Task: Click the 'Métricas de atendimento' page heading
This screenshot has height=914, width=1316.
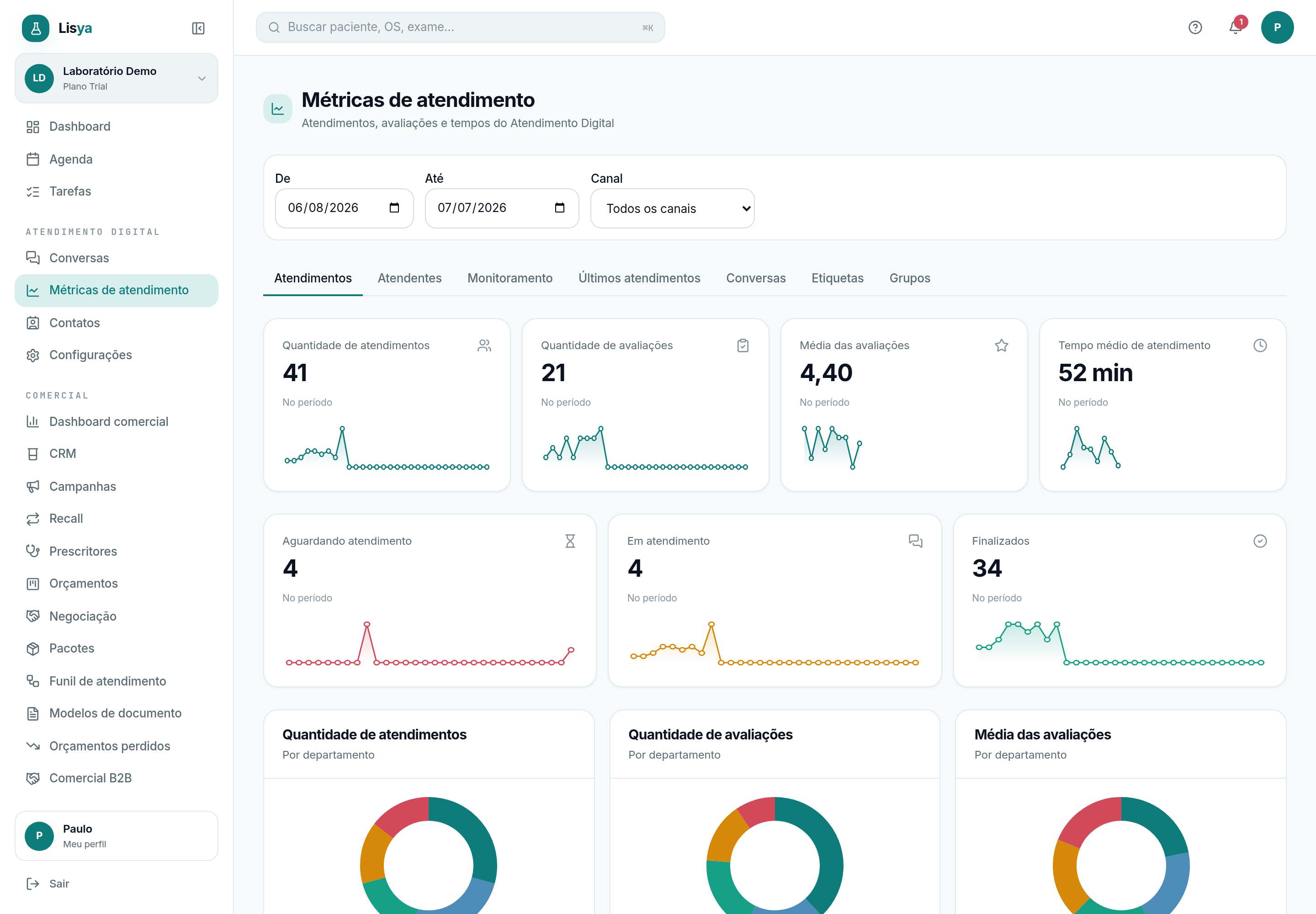Action: [x=418, y=100]
